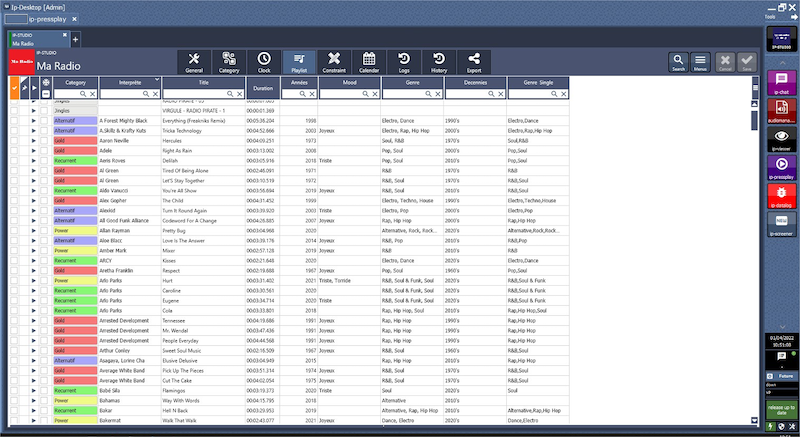Click the release up to date button
This screenshot has width=800, height=437.
pos(781,410)
